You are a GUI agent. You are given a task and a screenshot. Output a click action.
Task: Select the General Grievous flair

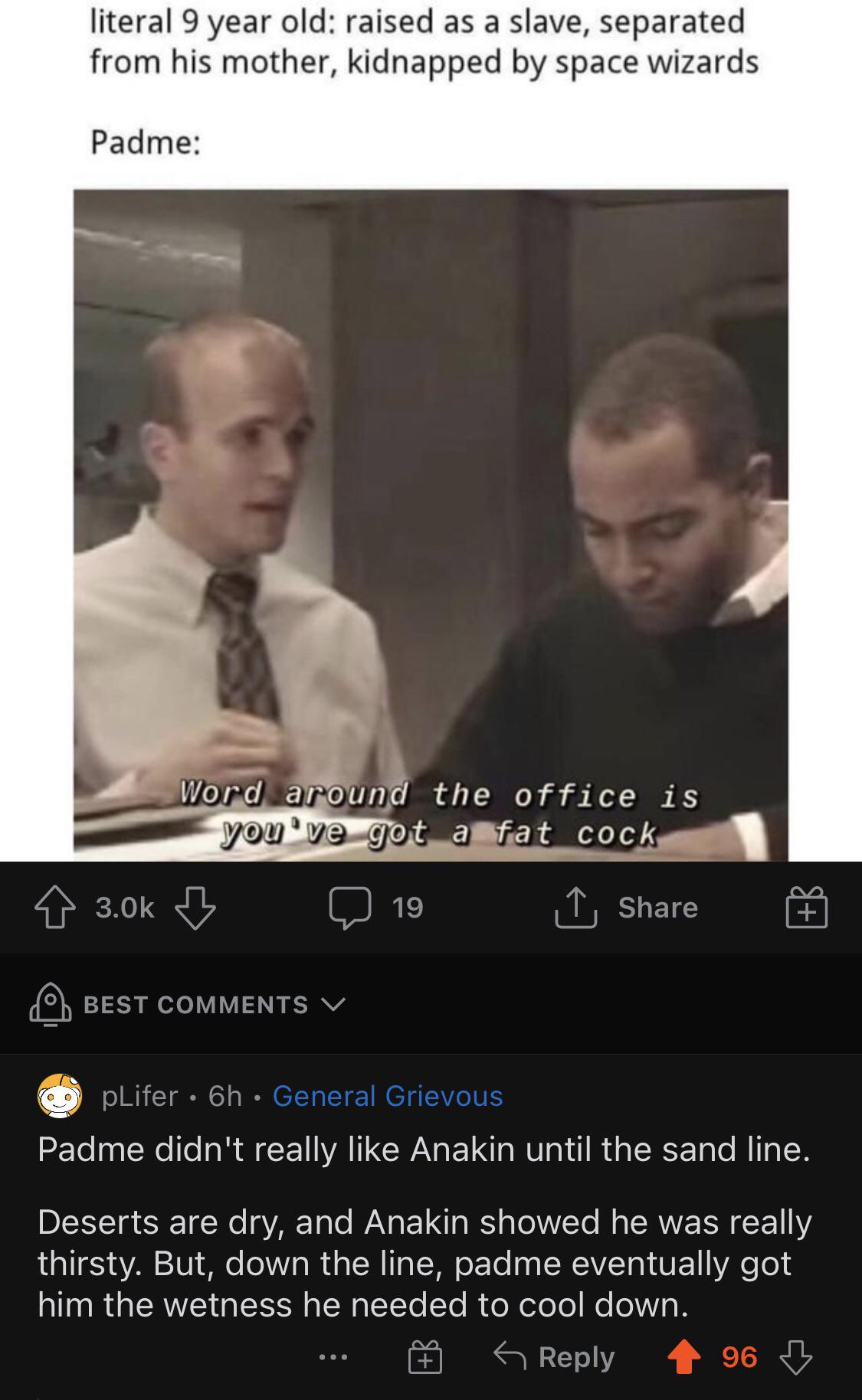[388, 1096]
